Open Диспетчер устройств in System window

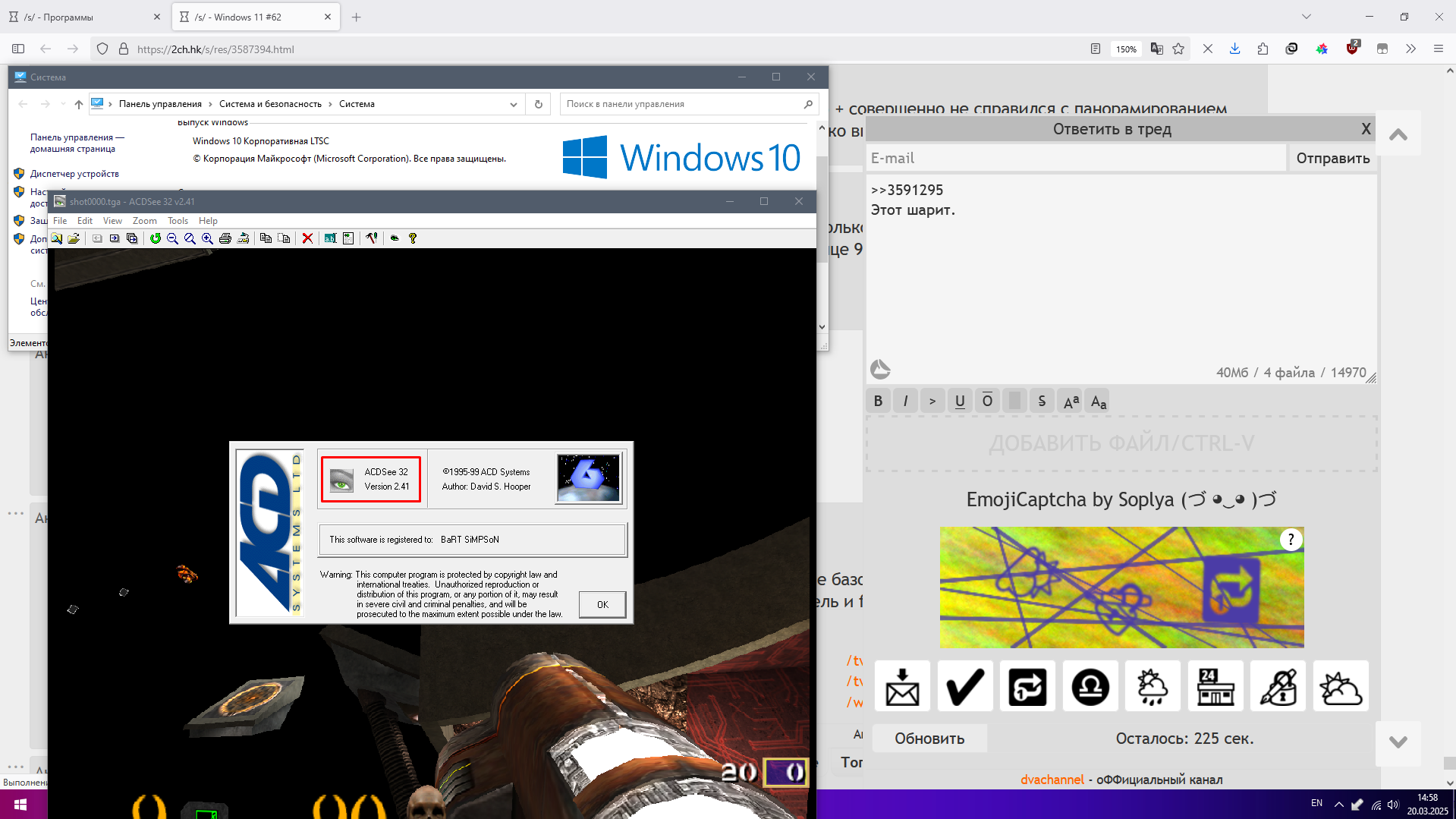74,174
